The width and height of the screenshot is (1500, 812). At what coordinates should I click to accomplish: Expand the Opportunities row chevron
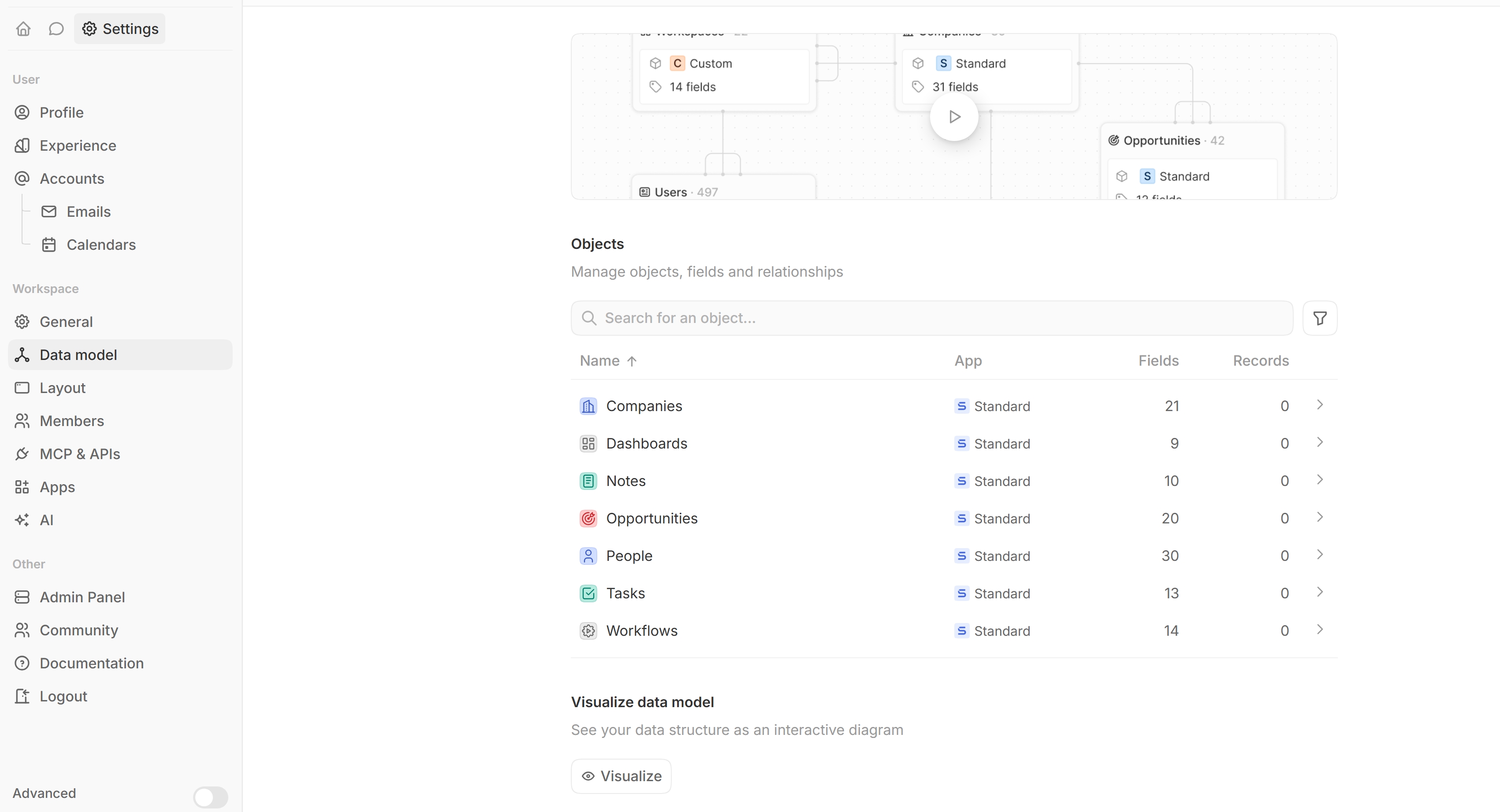coord(1319,517)
